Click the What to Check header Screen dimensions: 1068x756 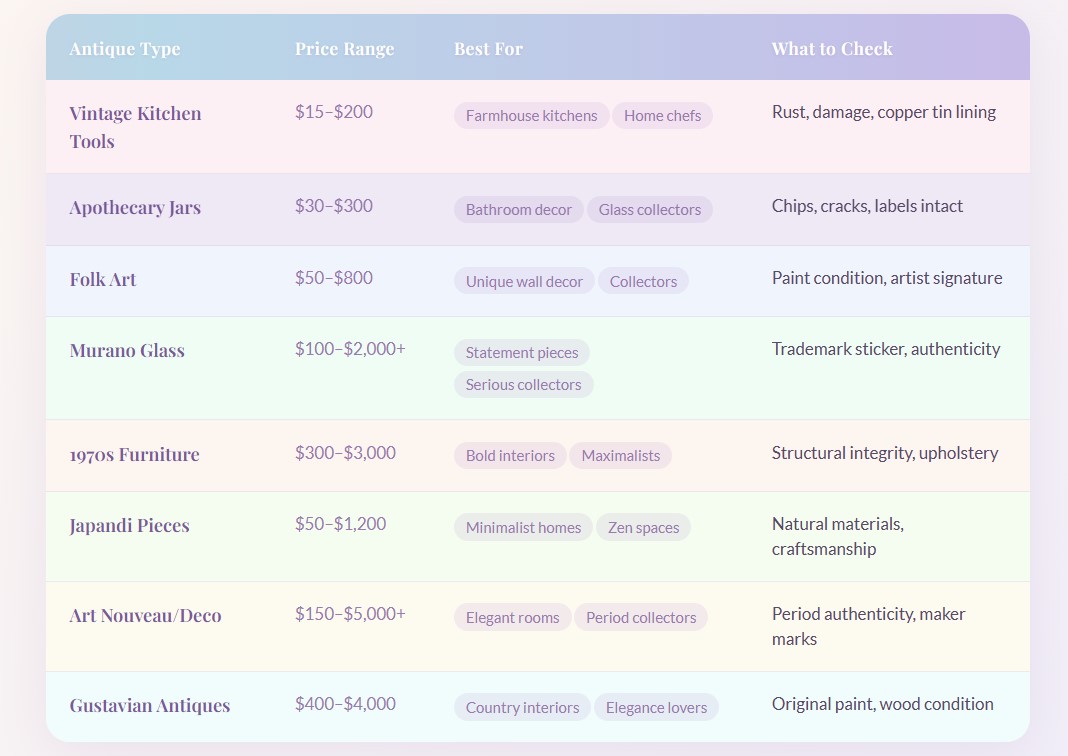831,49
